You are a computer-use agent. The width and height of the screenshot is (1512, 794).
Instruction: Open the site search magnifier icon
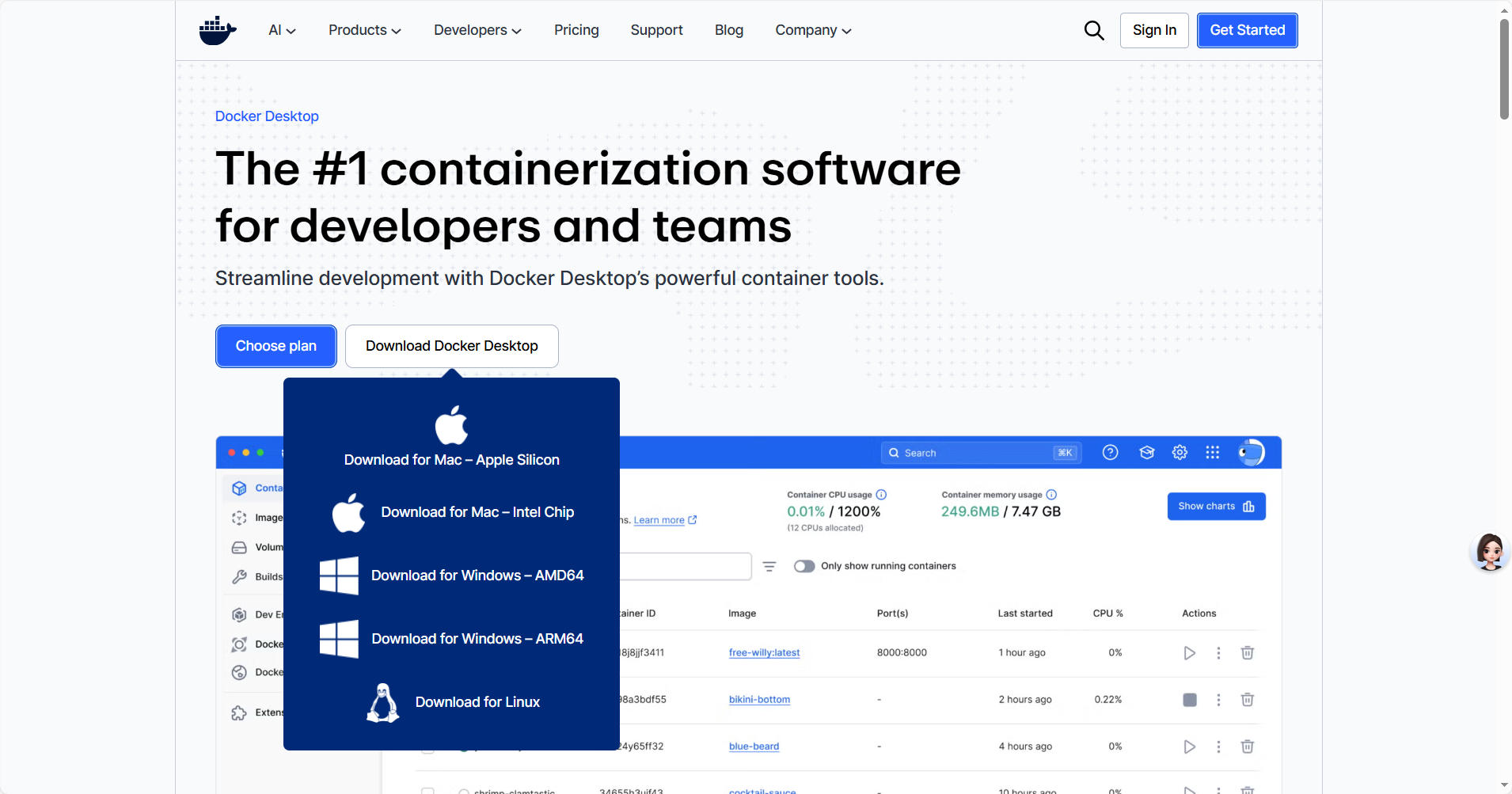[1094, 30]
